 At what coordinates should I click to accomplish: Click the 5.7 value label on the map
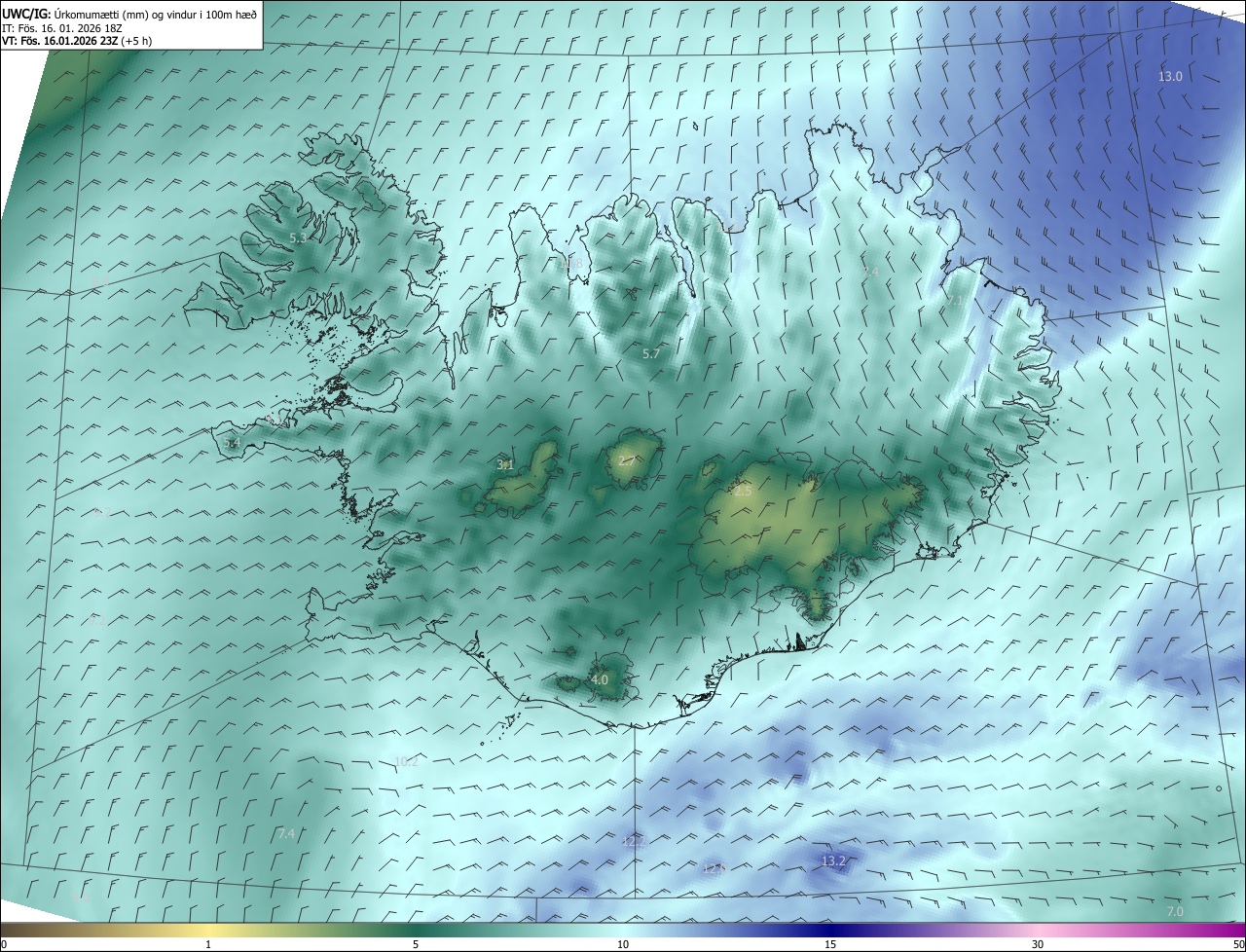point(651,354)
